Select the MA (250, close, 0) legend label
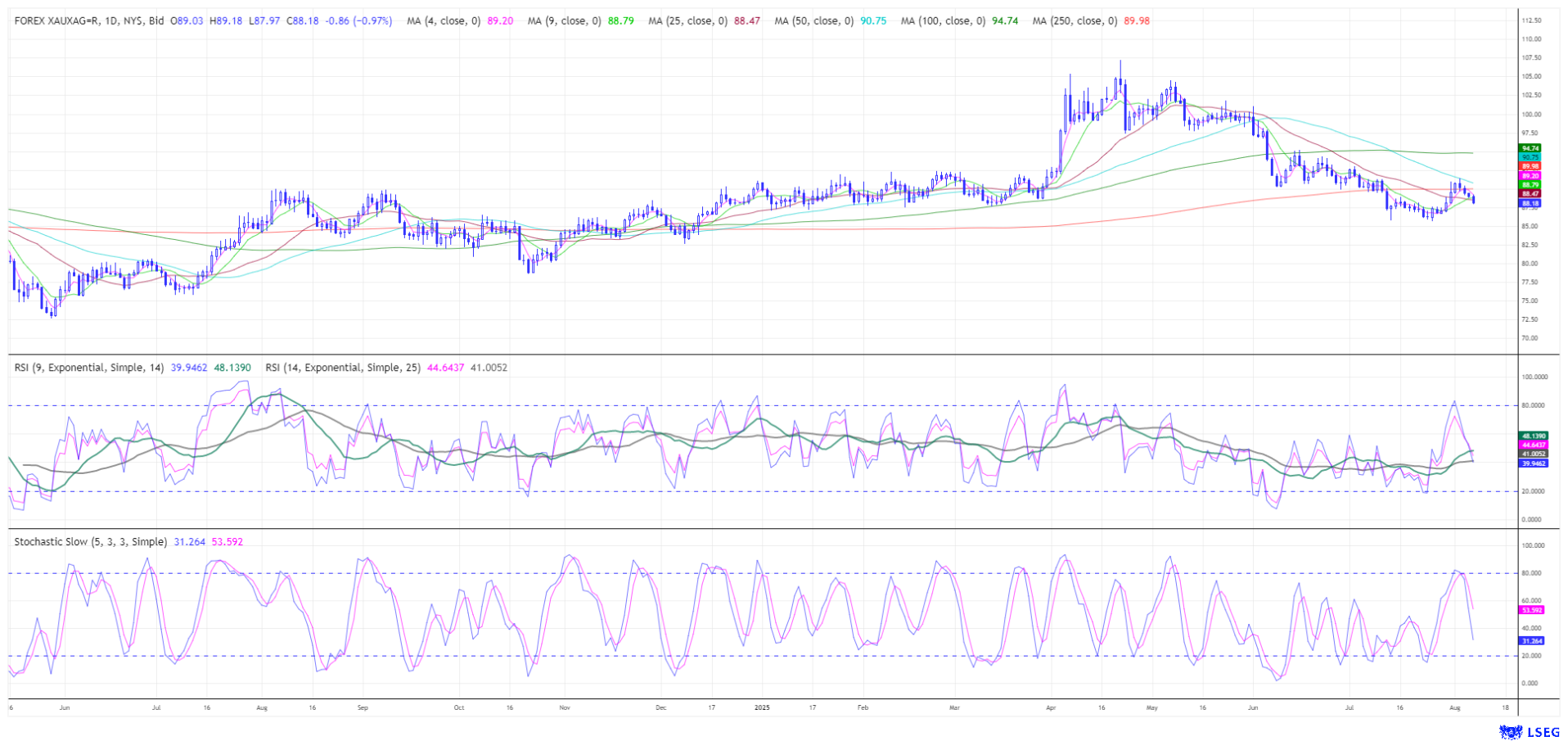 click(x=1074, y=20)
